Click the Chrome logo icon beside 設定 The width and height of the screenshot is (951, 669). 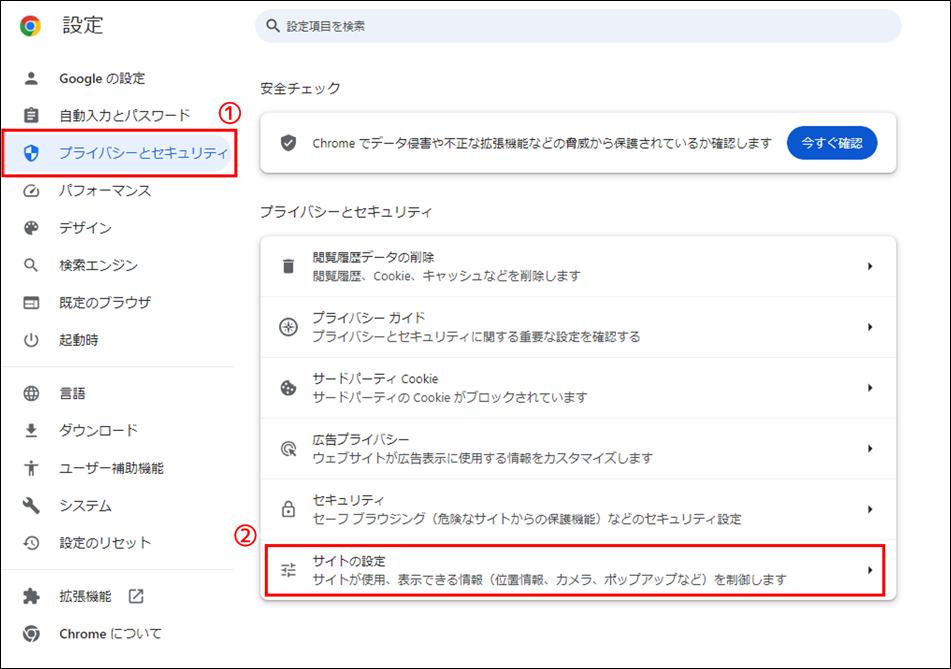click(30, 26)
